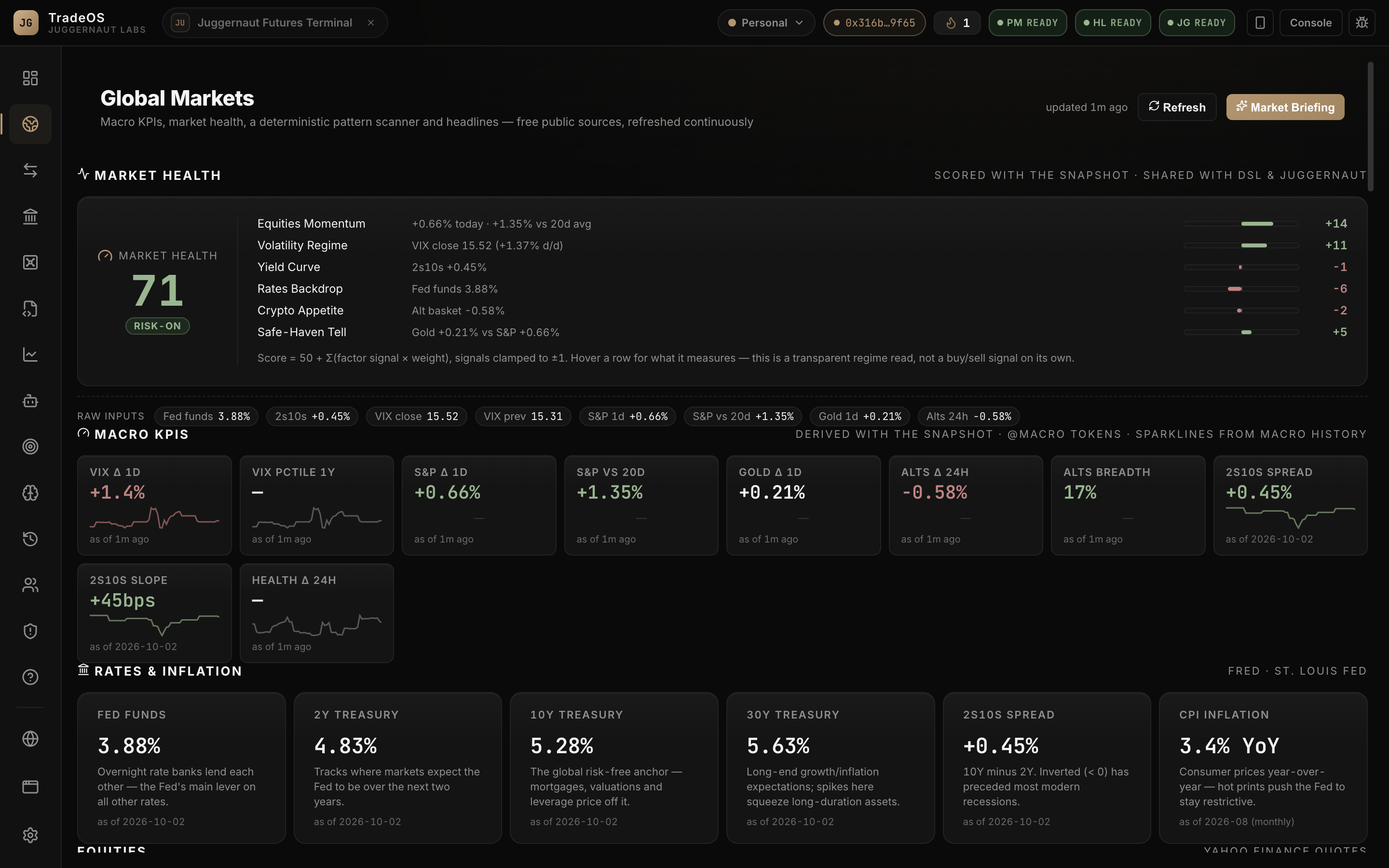The width and height of the screenshot is (1389, 868).
Task: Click the RISK-ON badge under score 71
Action: 157,326
